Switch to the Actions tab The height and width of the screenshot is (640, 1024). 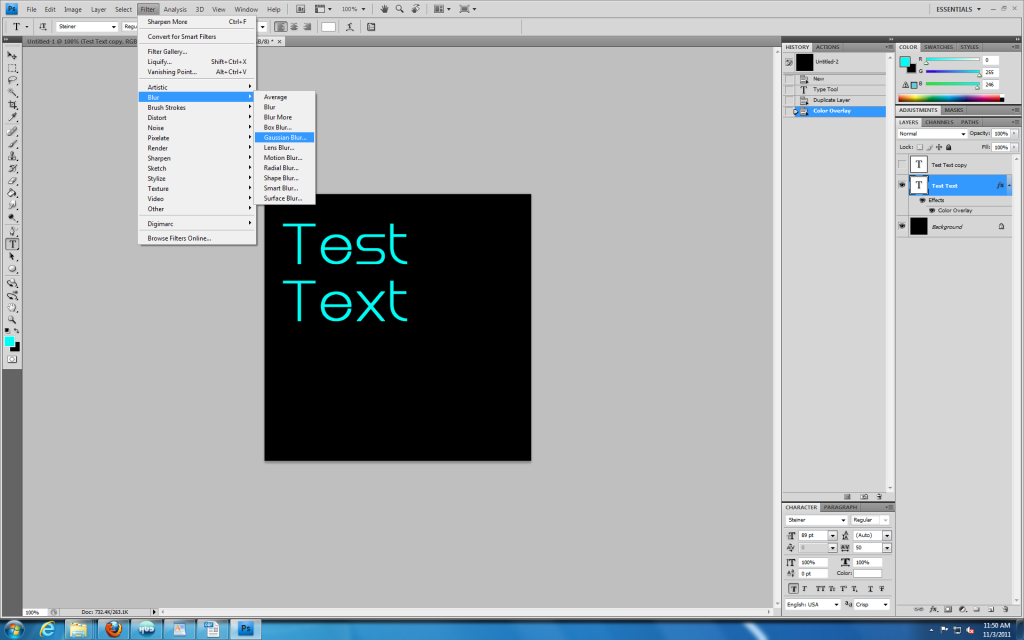click(827, 47)
